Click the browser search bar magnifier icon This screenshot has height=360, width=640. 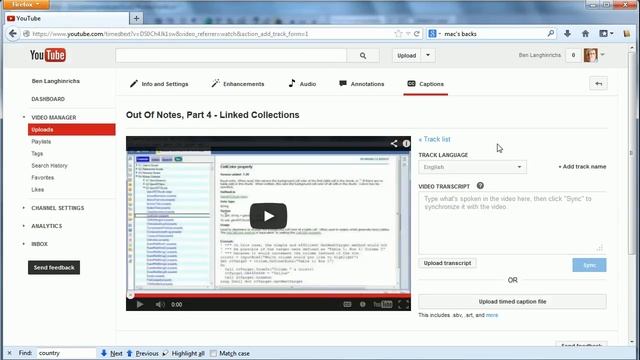point(551,33)
